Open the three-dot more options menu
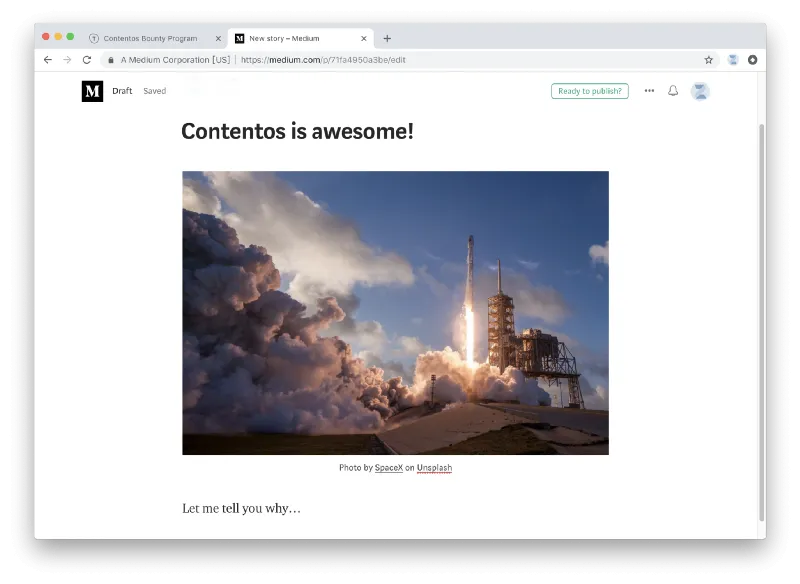Viewport: 800px width, 584px height. [649, 91]
